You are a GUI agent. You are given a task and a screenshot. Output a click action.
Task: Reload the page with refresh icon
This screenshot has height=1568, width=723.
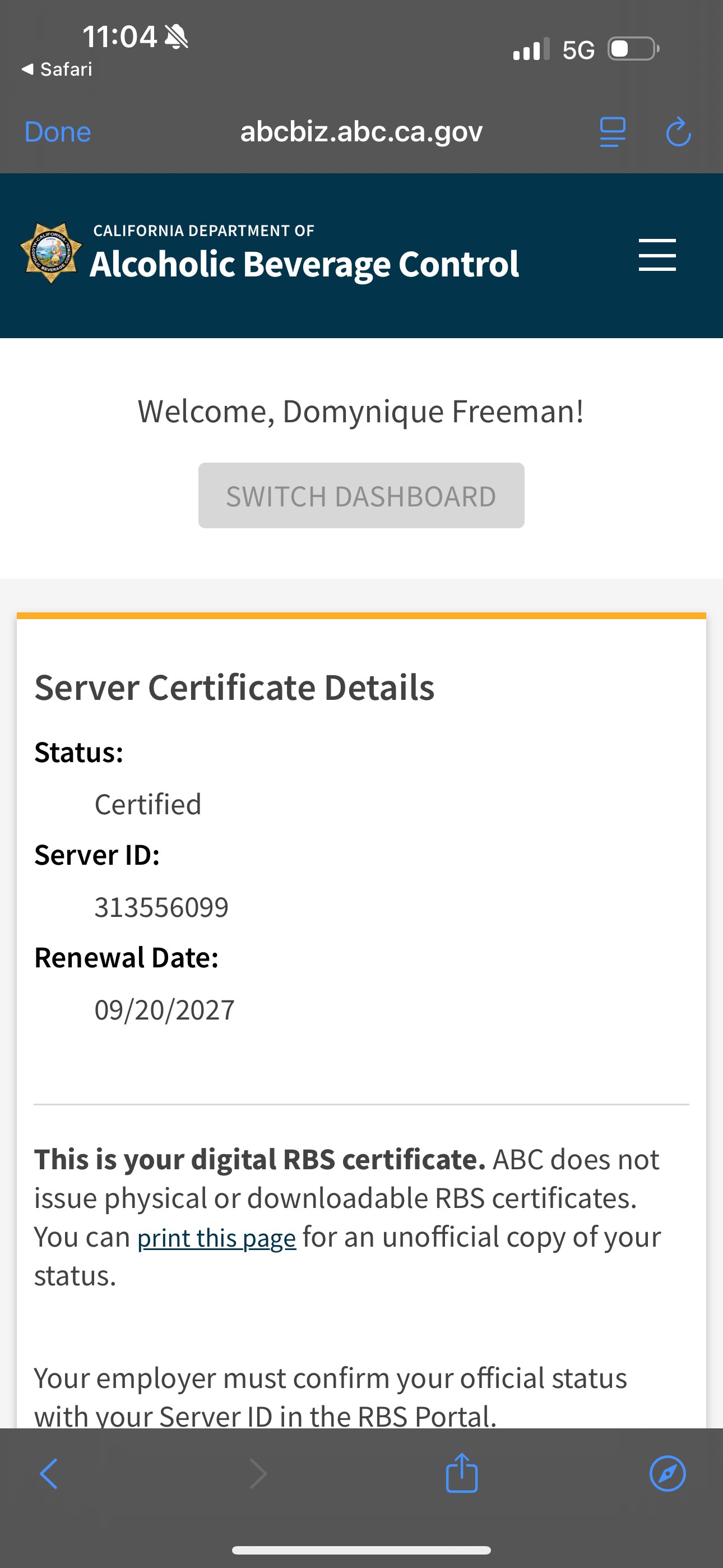coord(678,132)
